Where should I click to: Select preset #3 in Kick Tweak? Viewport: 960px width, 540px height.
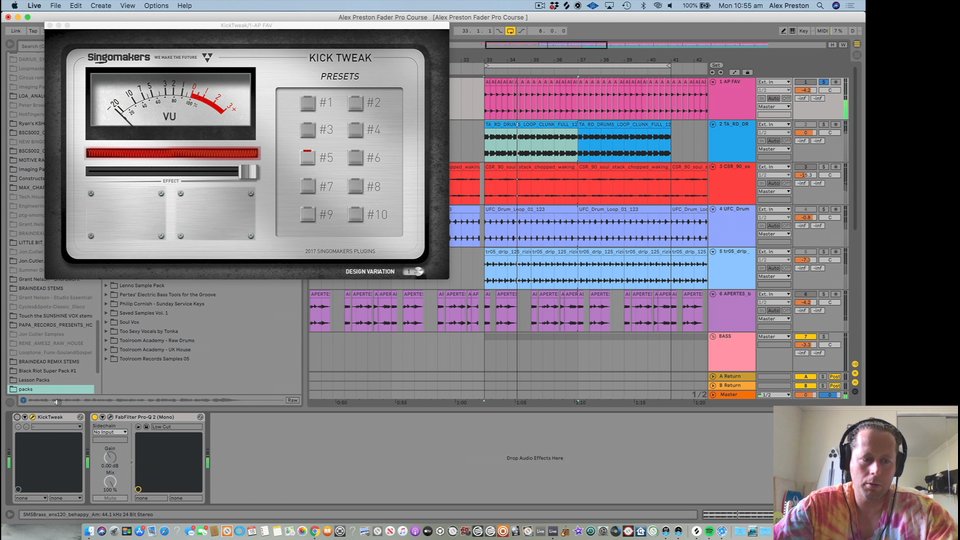[x=307, y=130]
